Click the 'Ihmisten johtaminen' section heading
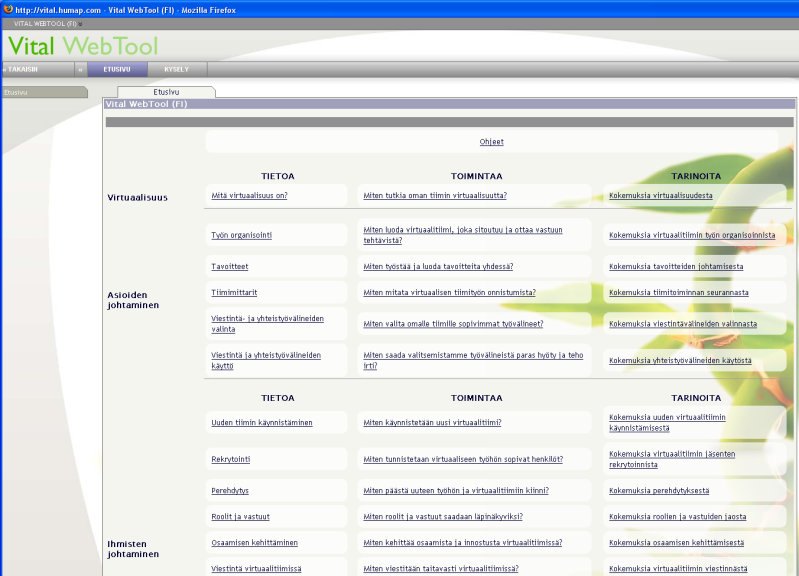The height and width of the screenshot is (576, 799). tap(132, 549)
